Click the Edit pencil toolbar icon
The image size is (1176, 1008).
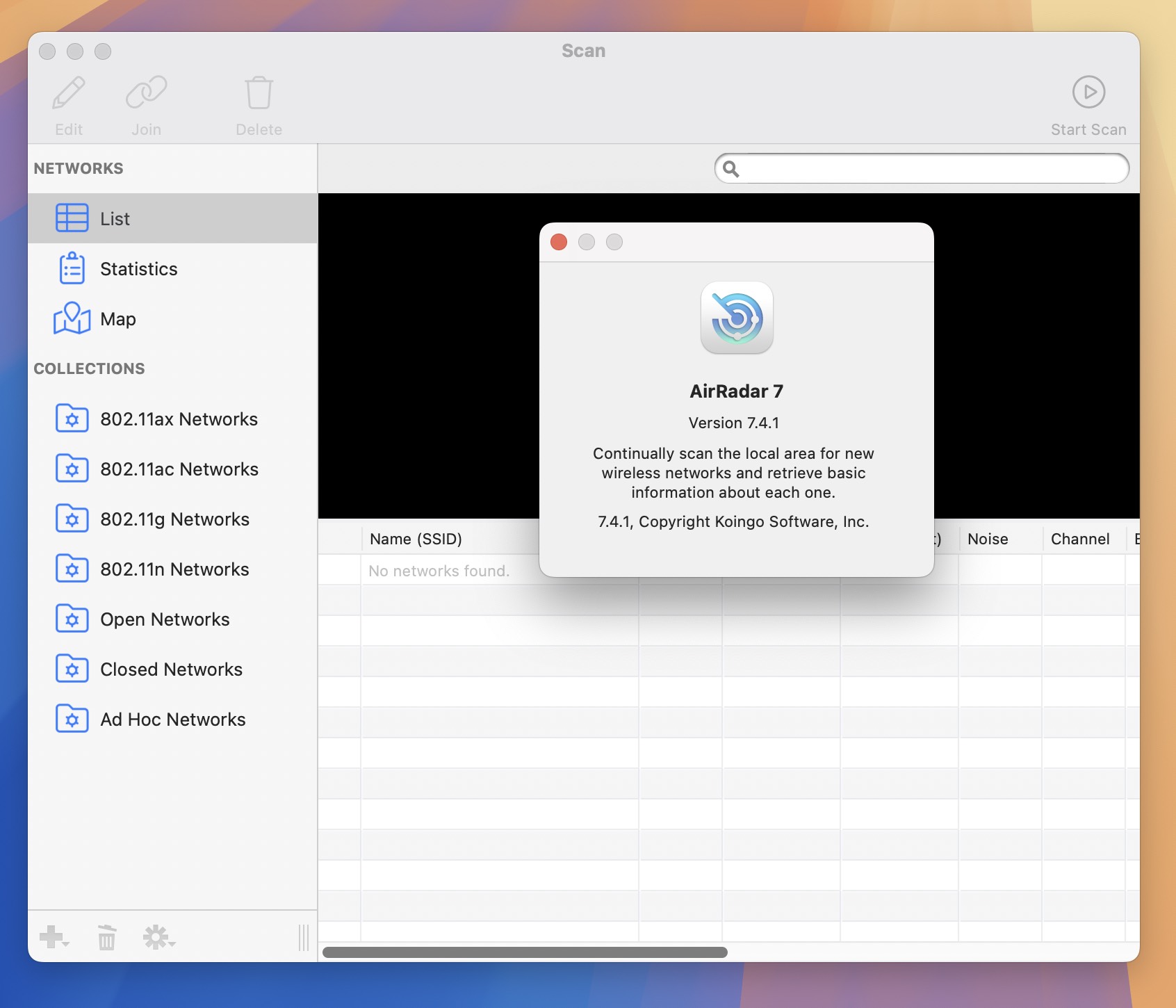click(69, 92)
